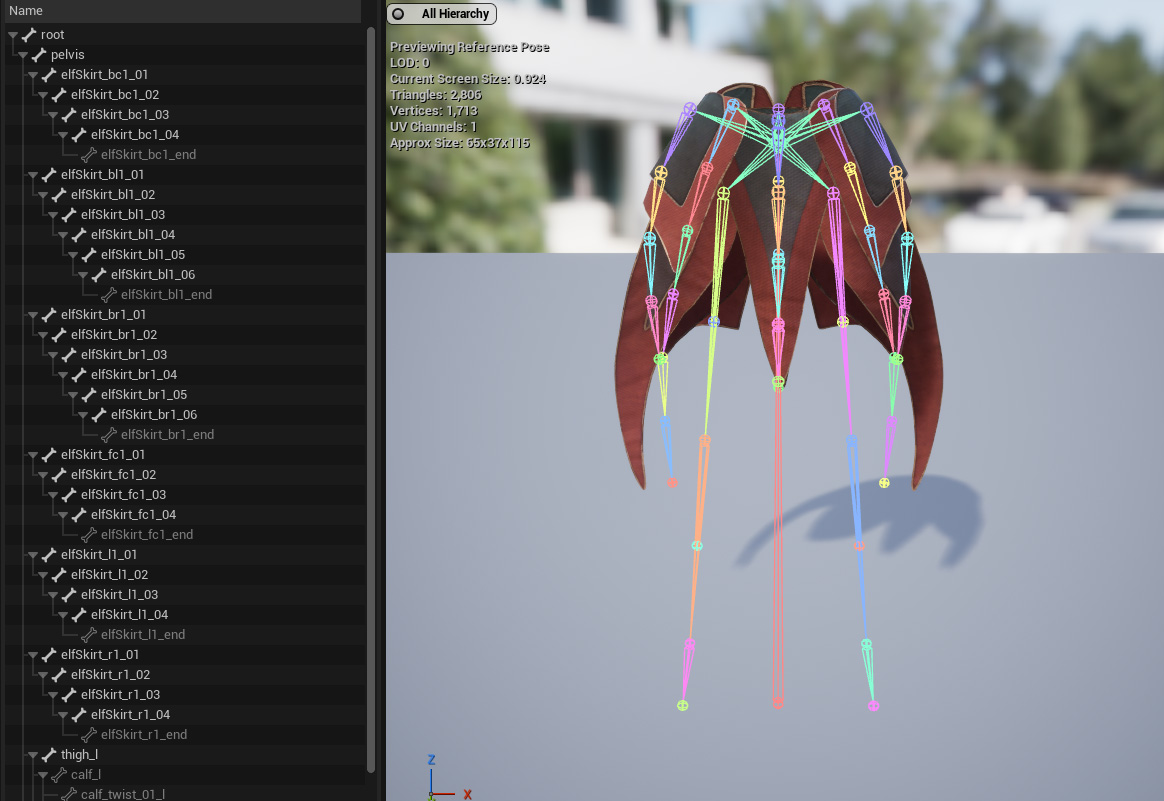Click the bone icon for elfSkirt_l1_03

point(69,595)
